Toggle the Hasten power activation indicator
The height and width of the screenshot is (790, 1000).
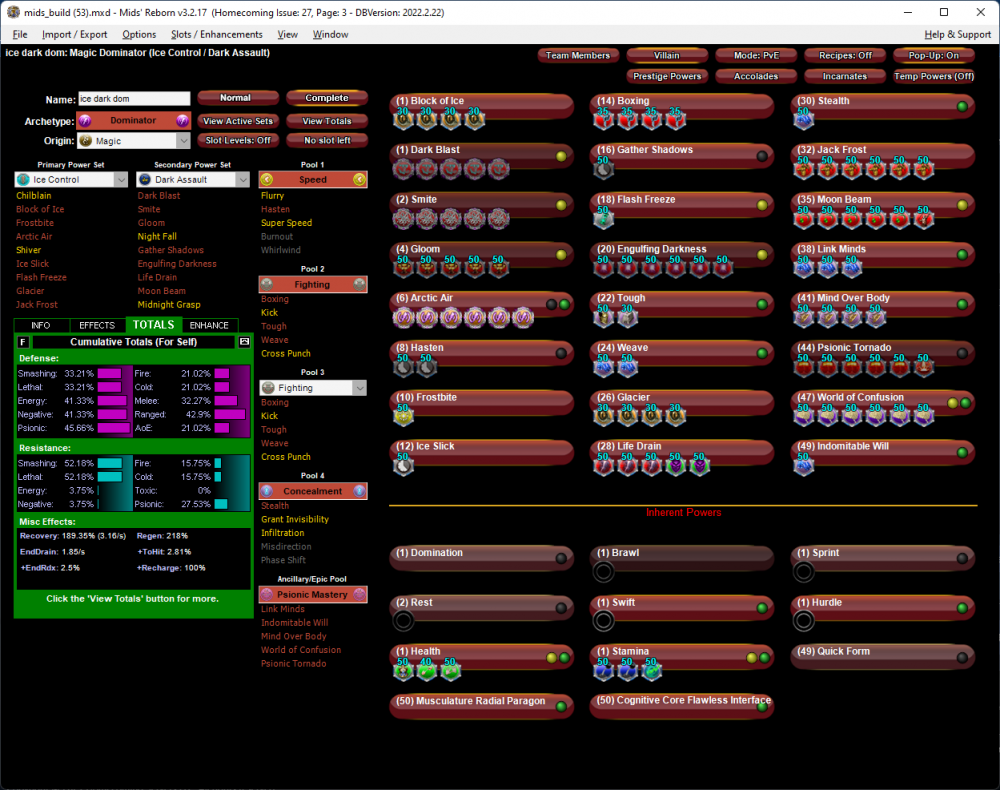click(563, 354)
